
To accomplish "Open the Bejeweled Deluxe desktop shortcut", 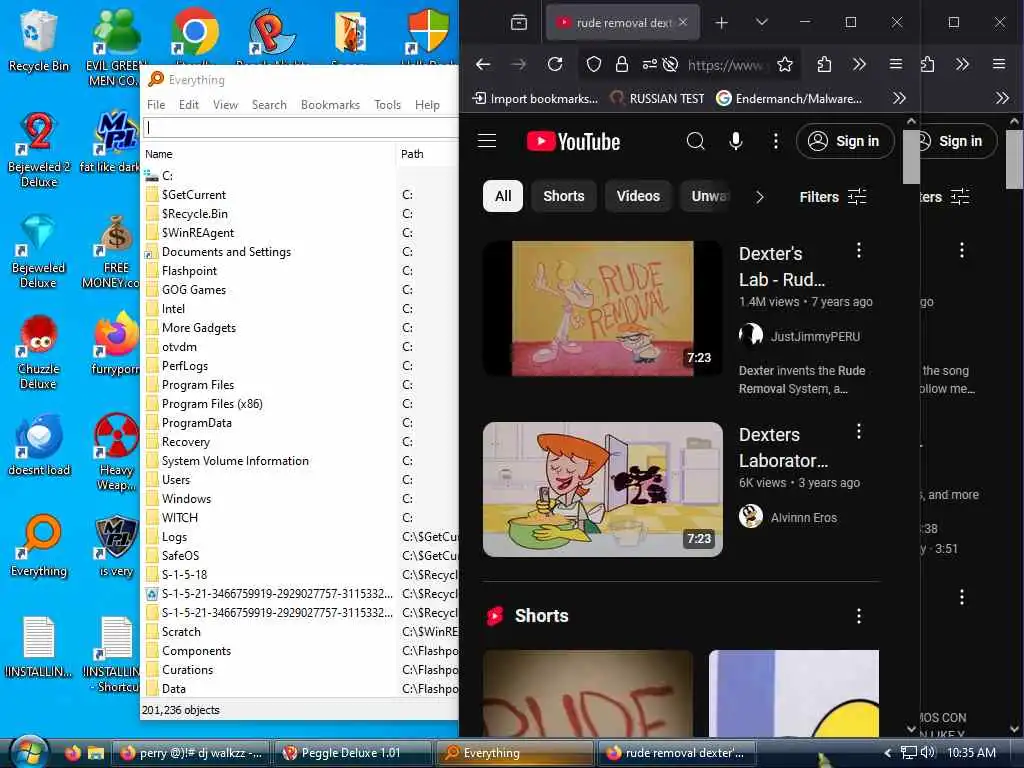I will [x=38, y=251].
